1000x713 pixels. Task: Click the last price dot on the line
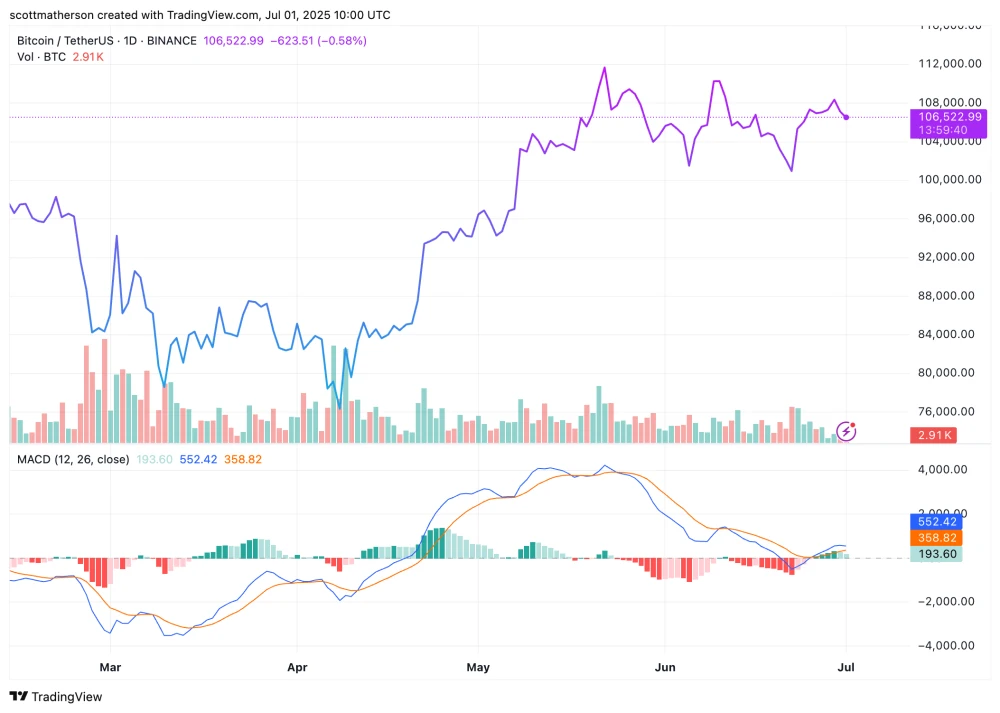846,117
